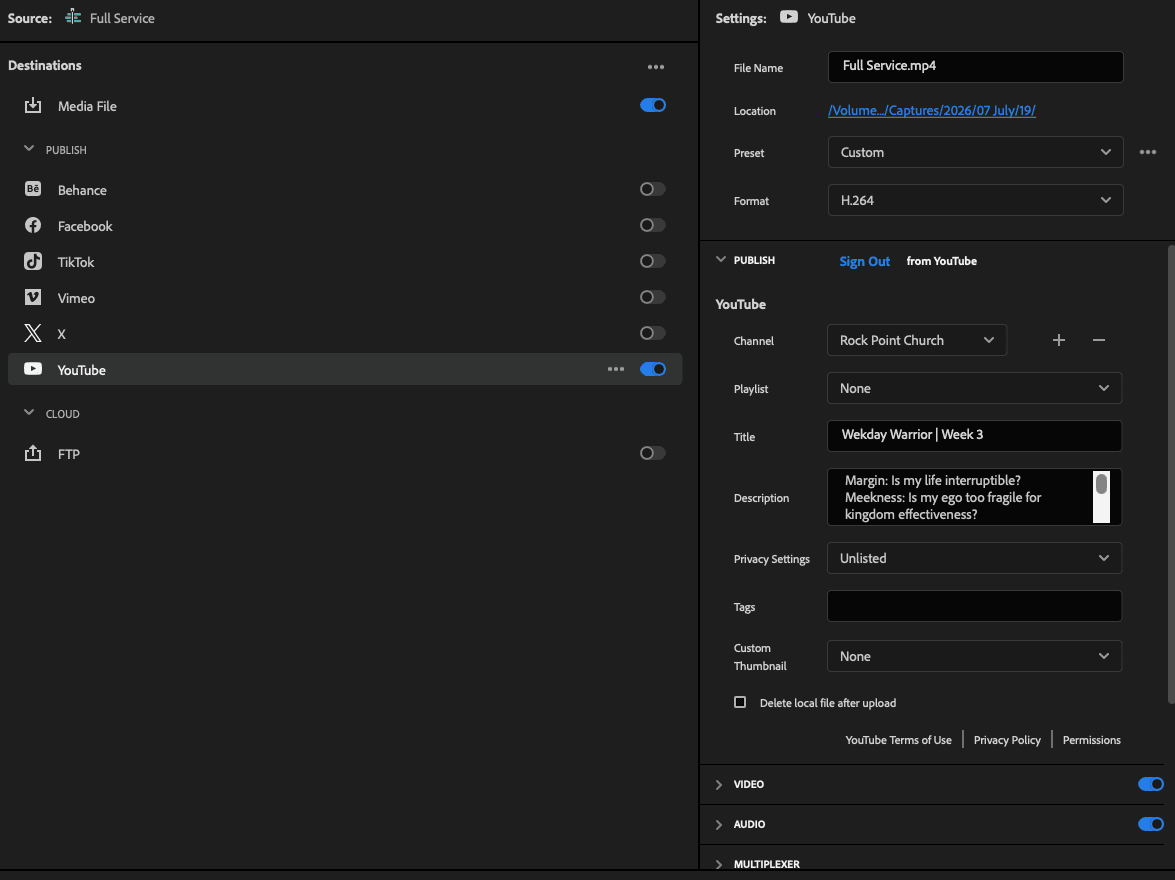
Task: Click the Vimeo logo icon
Action: click(33, 297)
